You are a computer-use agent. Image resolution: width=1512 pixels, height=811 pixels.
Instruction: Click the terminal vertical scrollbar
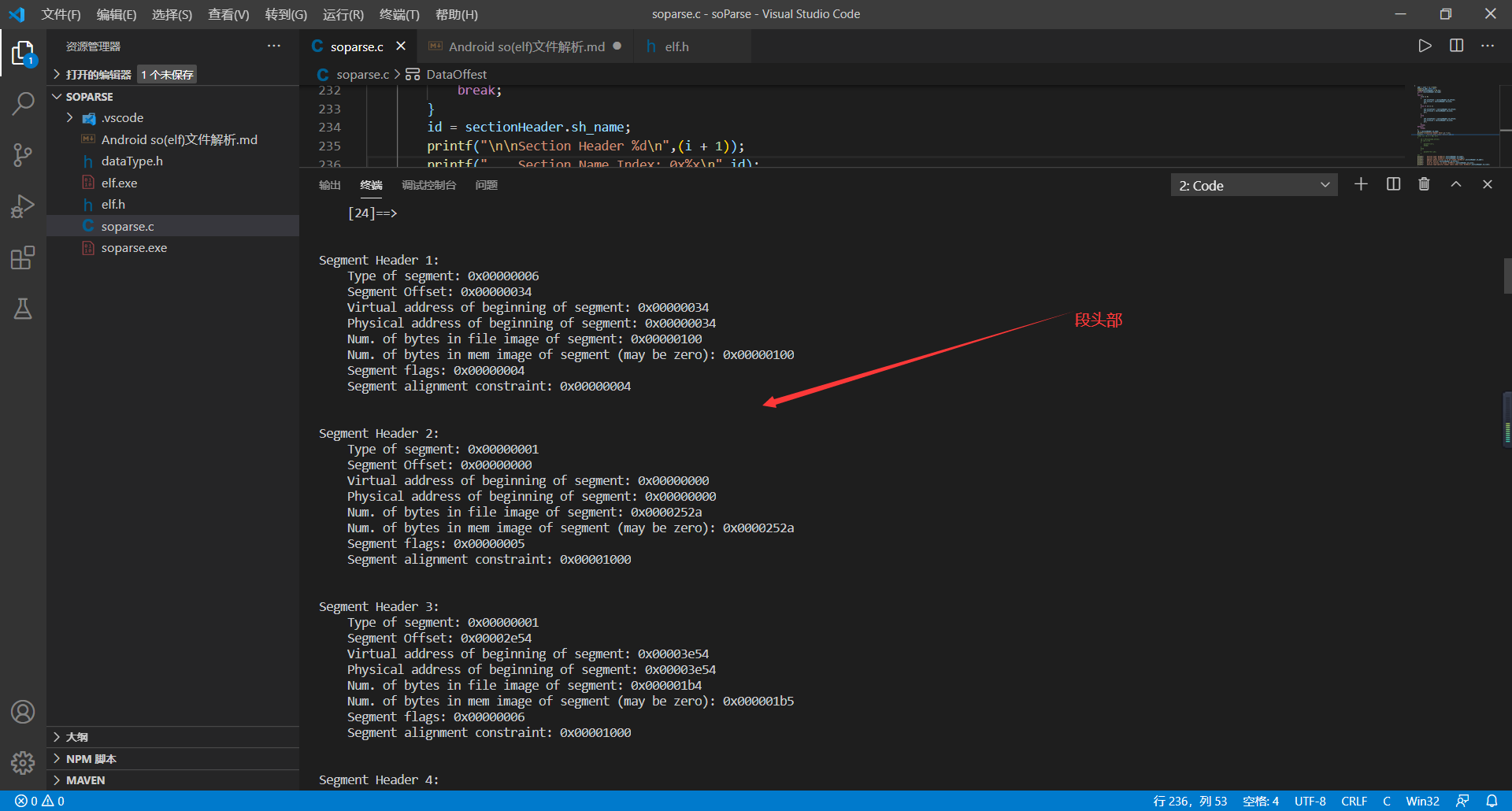coord(1507,276)
